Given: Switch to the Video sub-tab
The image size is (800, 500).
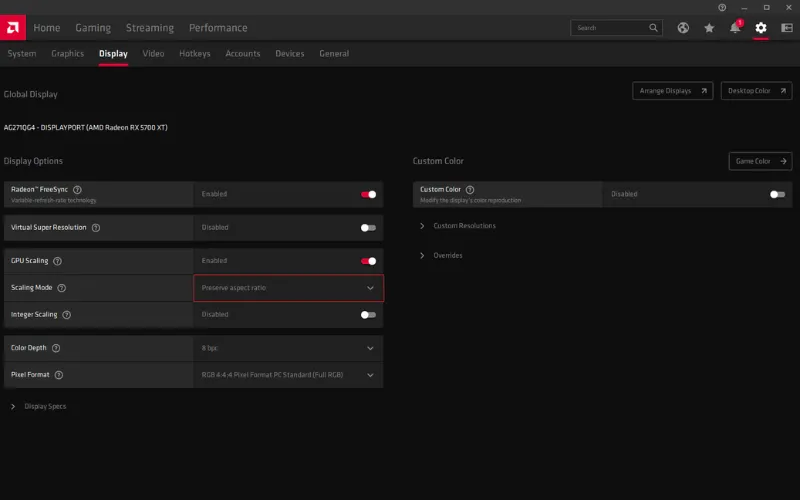Looking at the screenshot, I should pyautogui.click(x=153, y=54).
